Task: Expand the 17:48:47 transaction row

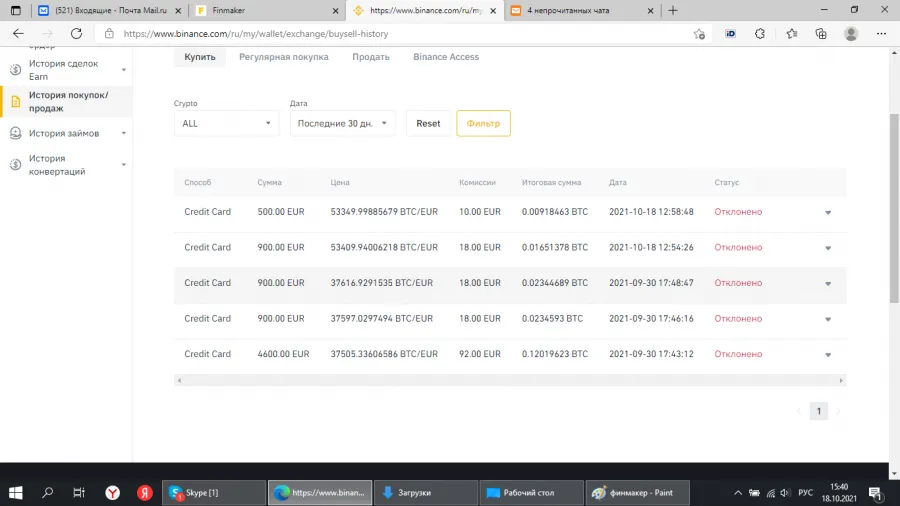Action: (828, 283)
